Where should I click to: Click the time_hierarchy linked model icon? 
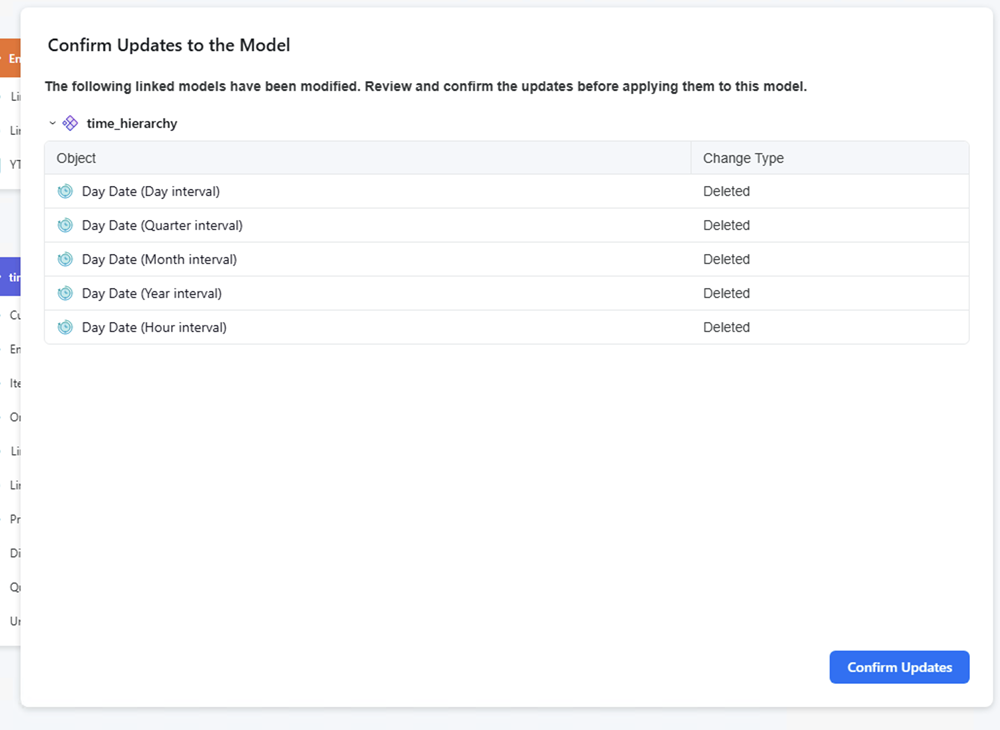70,123
